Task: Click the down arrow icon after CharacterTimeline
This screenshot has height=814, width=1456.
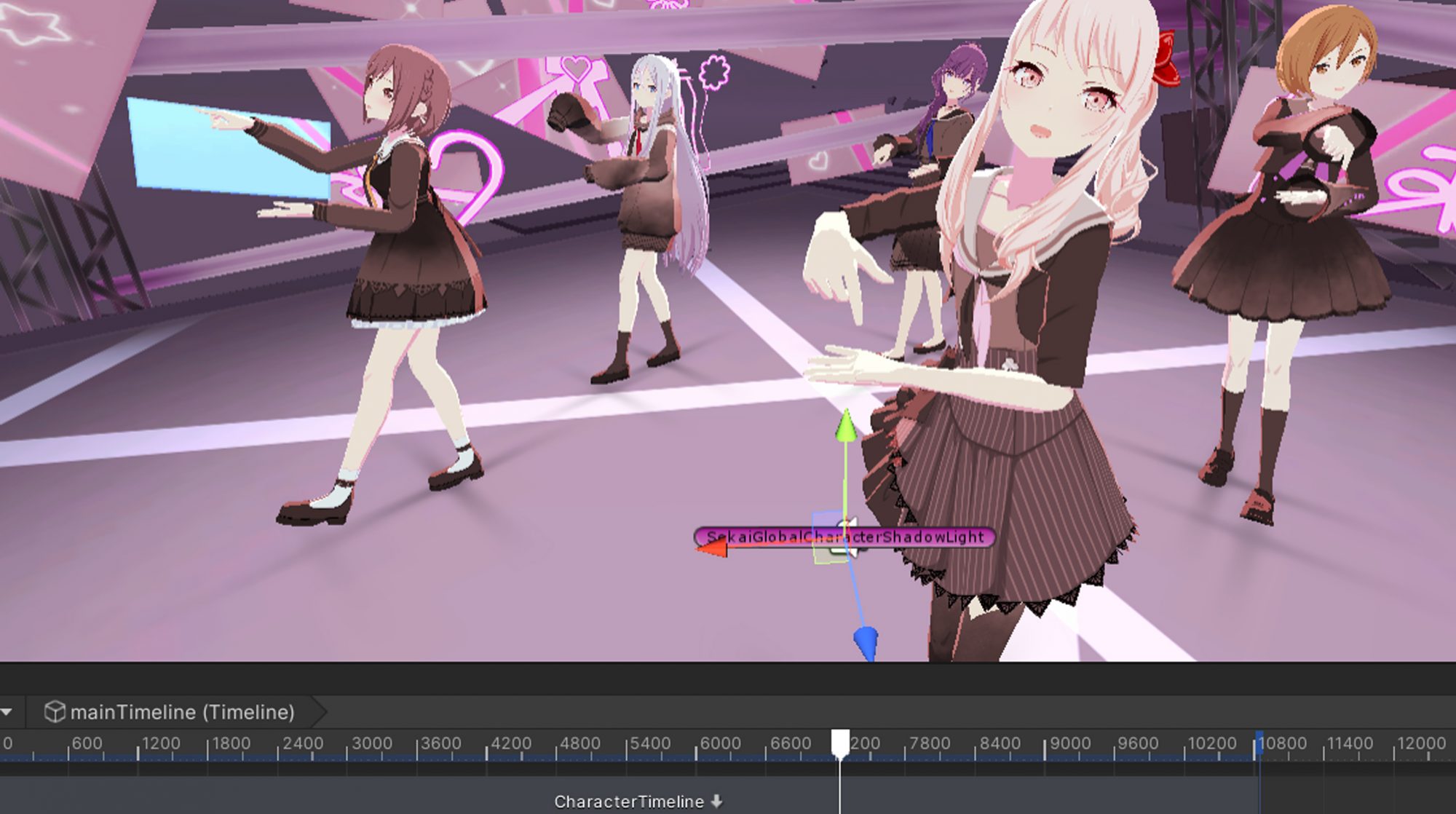Action: pyautogui.click(x=716, y=801)
